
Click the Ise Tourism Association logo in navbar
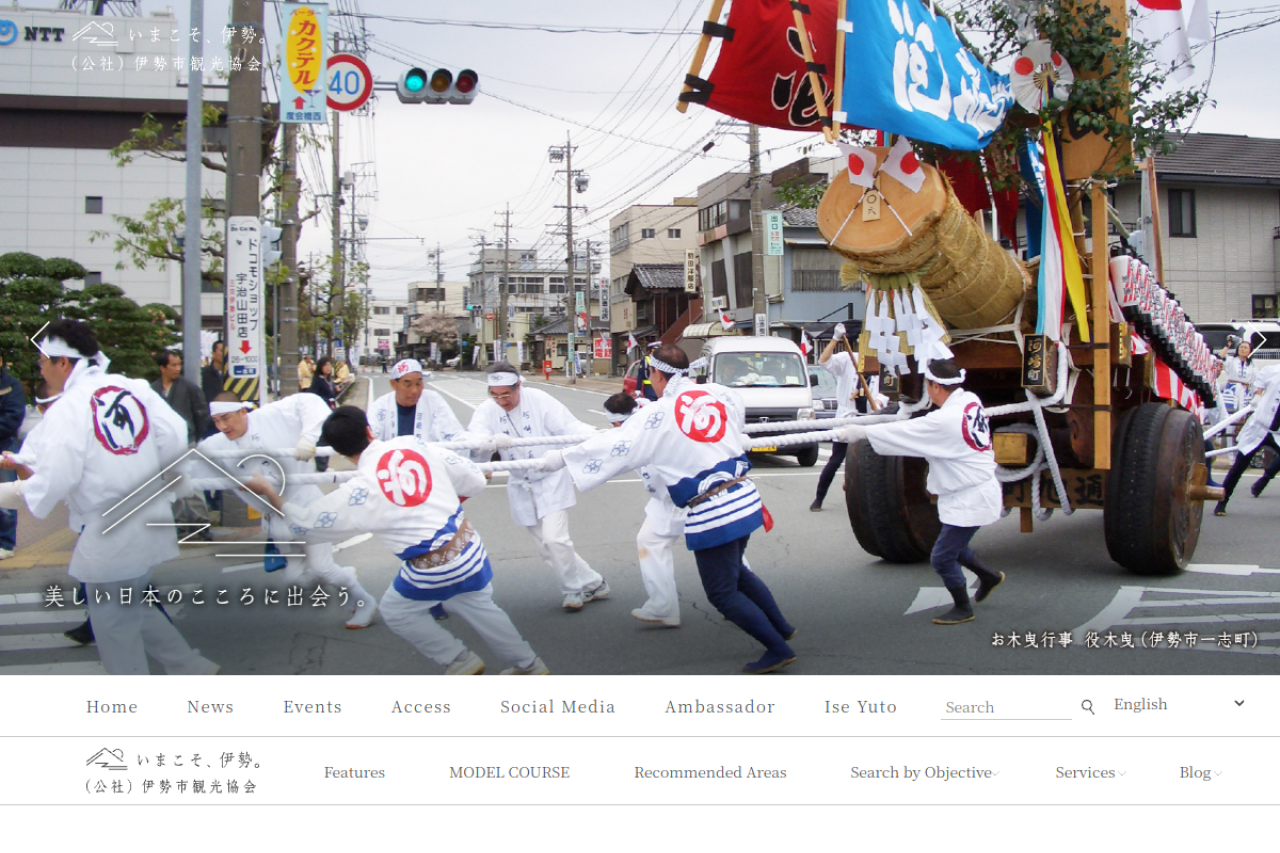tap(173, 771)
